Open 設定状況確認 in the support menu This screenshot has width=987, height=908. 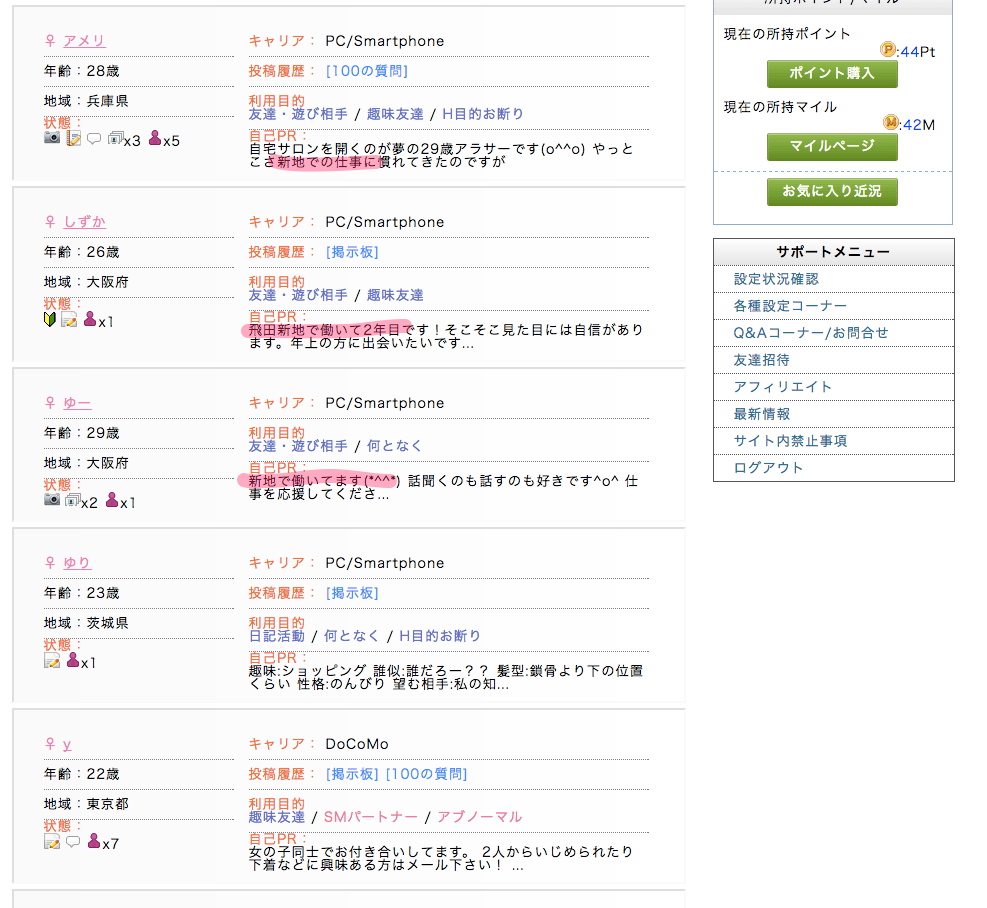(776, 279)
